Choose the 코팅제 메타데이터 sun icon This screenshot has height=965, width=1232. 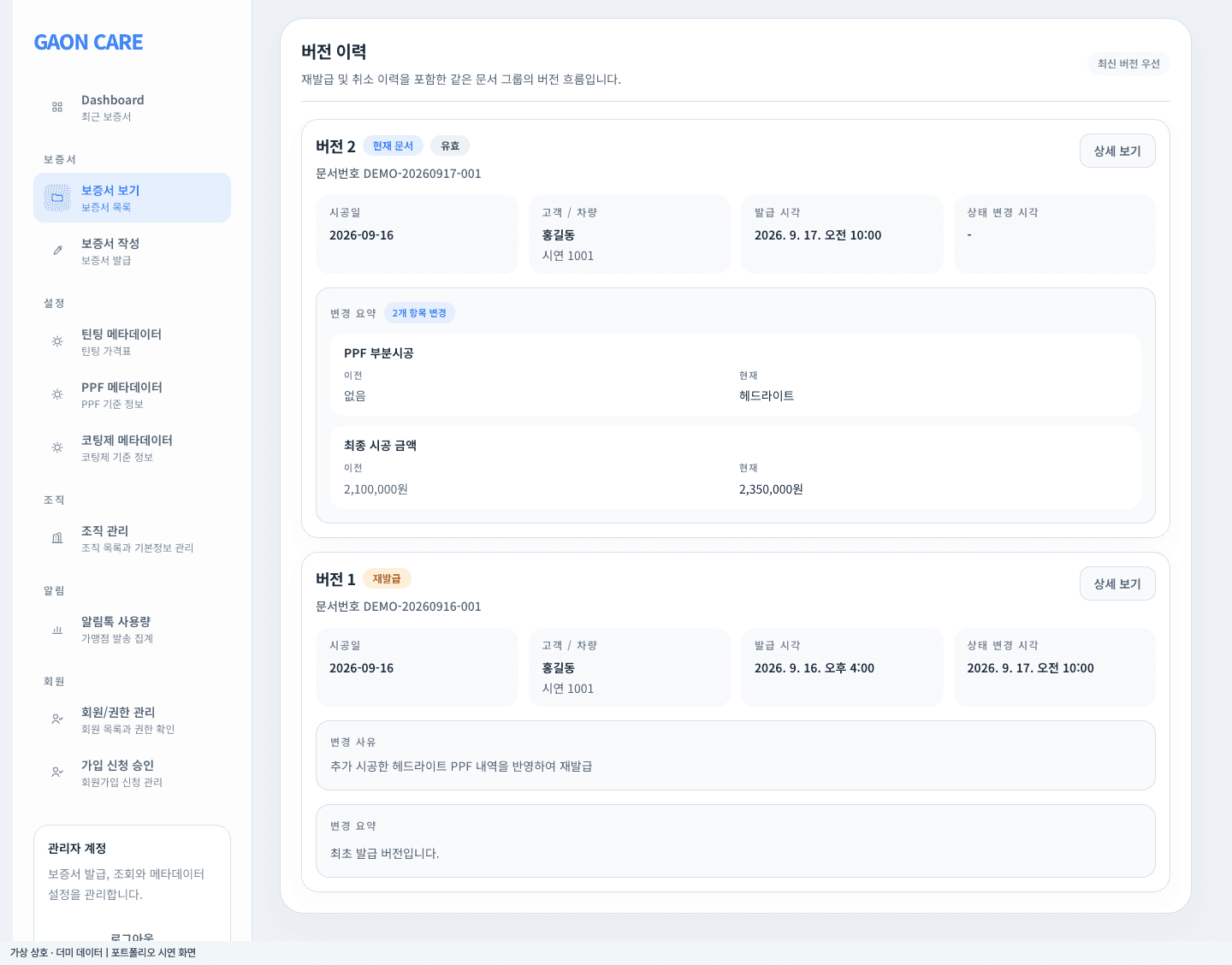tap(57, 447)
